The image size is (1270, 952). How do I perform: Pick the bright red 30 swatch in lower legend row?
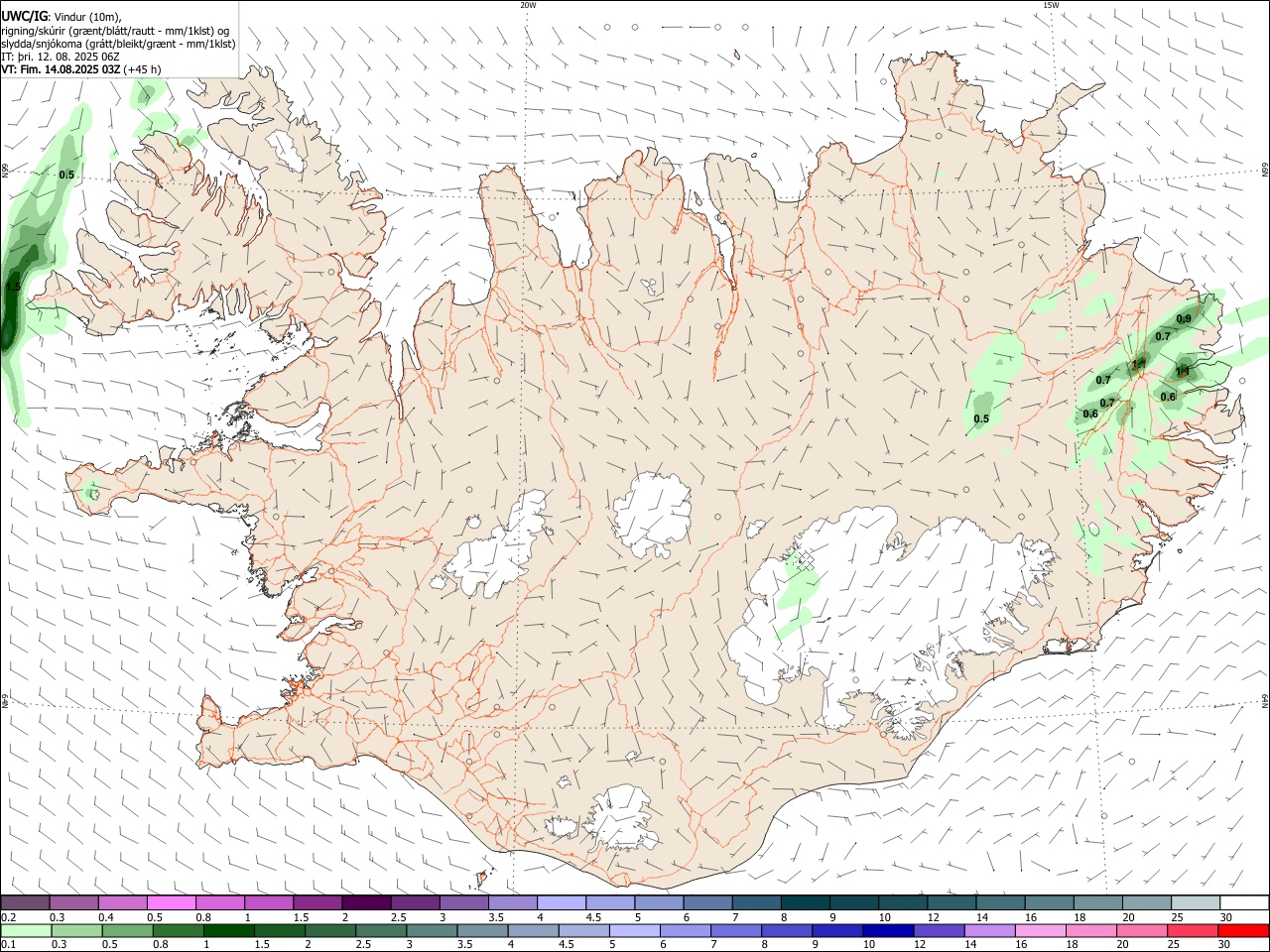click(1243, 930)
